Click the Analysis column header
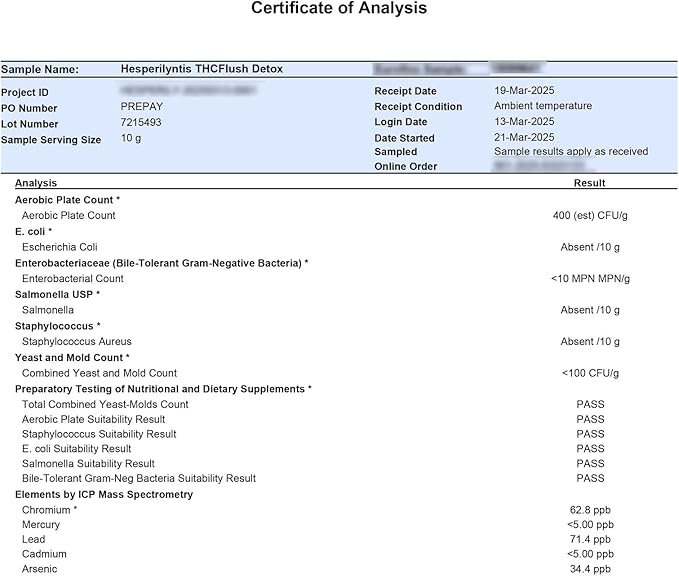The height and width of the screenshot is (576, 679). click(36, 183)
